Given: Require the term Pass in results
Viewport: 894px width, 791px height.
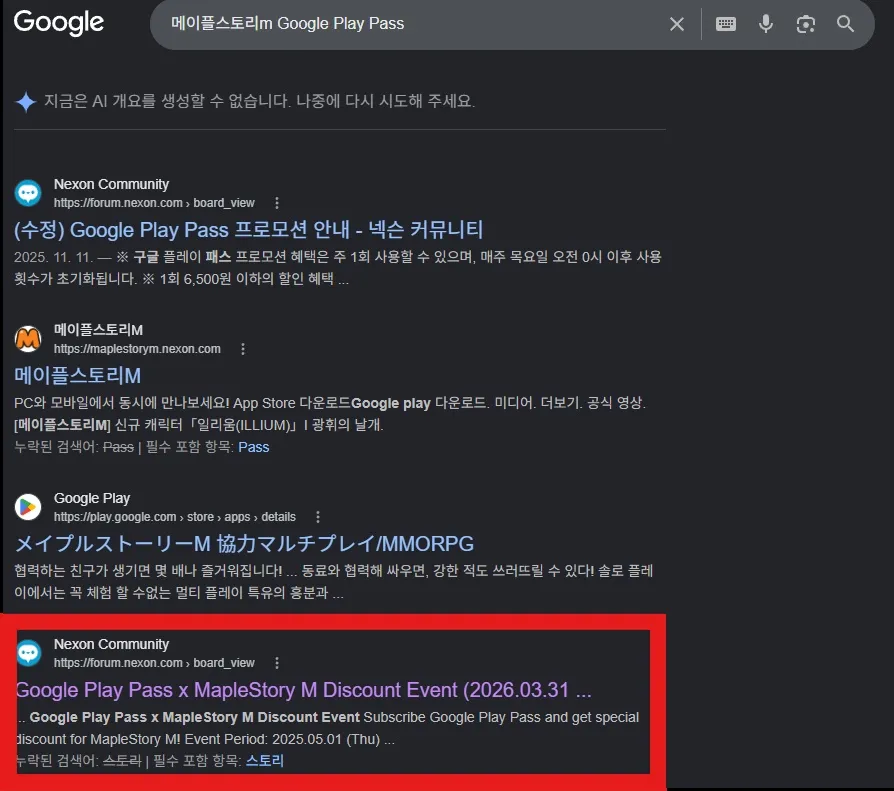Looking at the screenshot, I should 254,447.
